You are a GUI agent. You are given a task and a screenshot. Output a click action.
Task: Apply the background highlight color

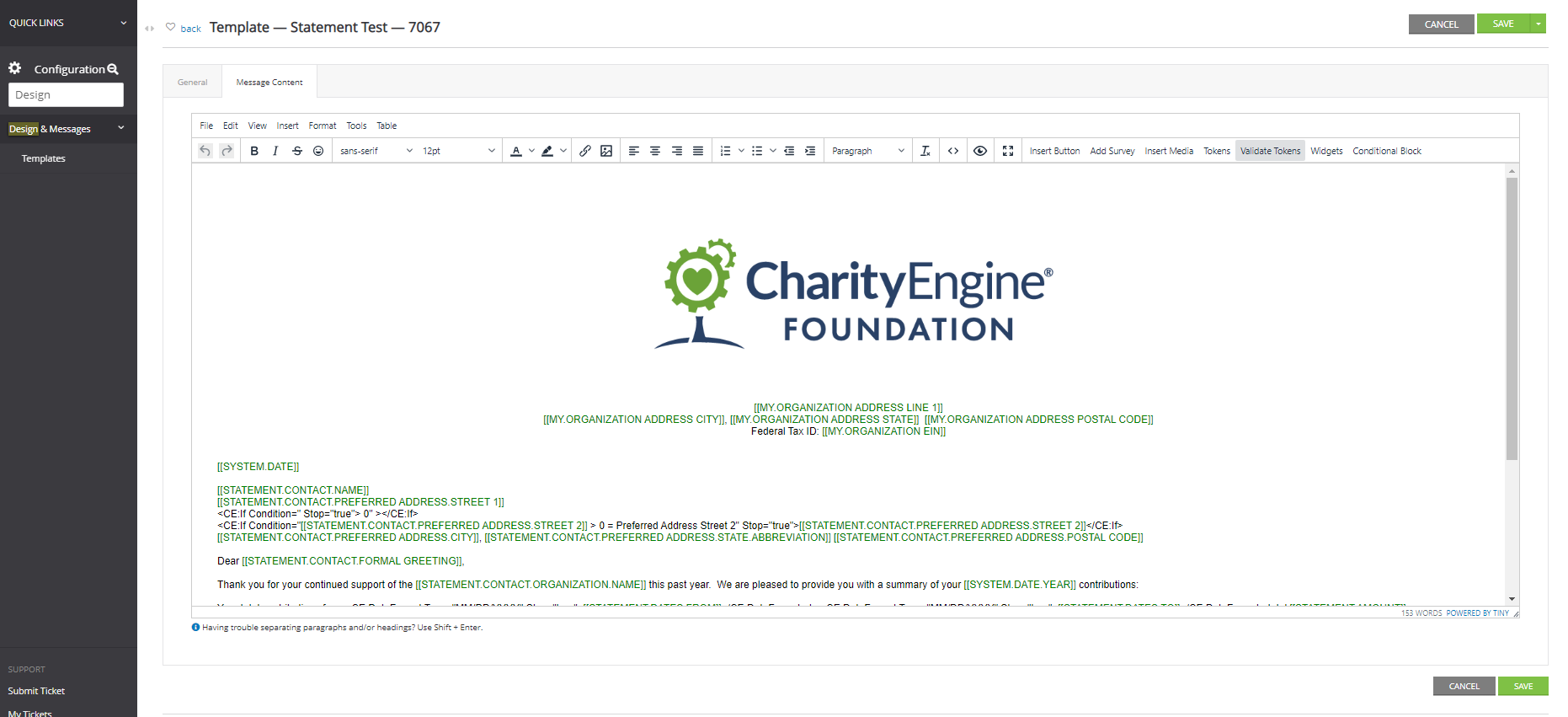tap(547, 151)
